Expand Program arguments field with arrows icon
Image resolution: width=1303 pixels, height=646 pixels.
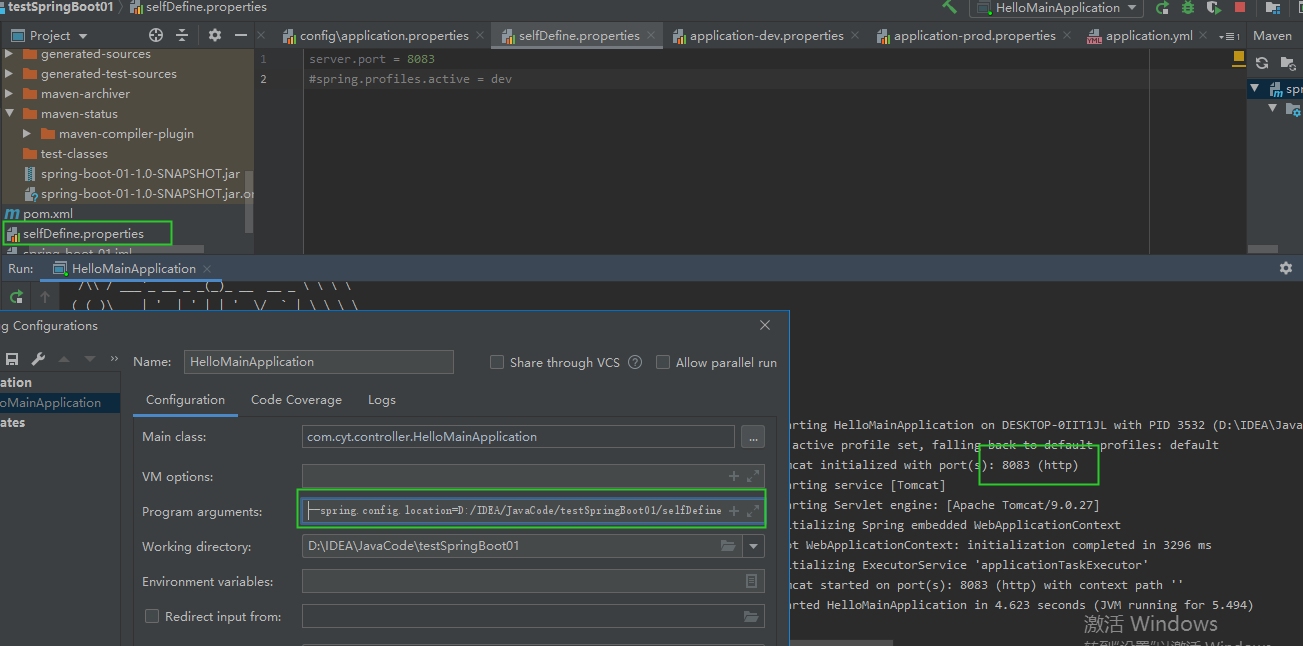tap(753, 510)
